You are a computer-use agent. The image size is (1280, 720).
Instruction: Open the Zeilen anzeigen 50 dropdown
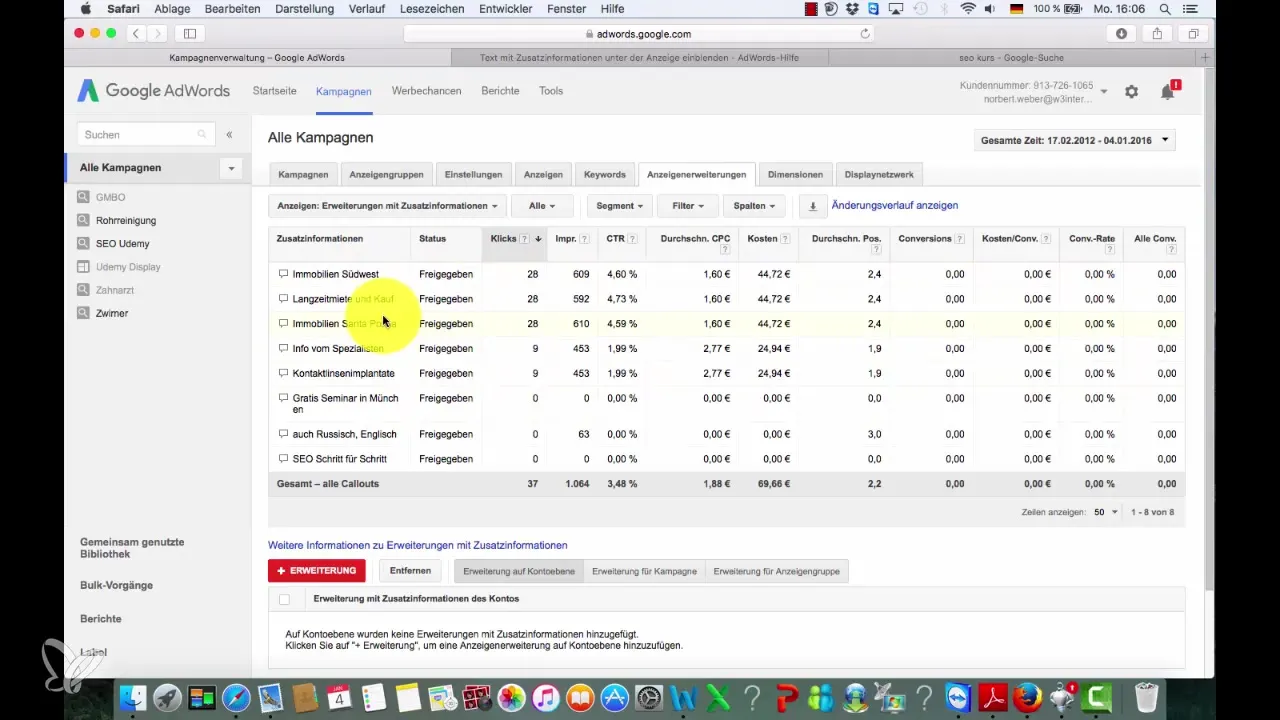coord(1106,512)
